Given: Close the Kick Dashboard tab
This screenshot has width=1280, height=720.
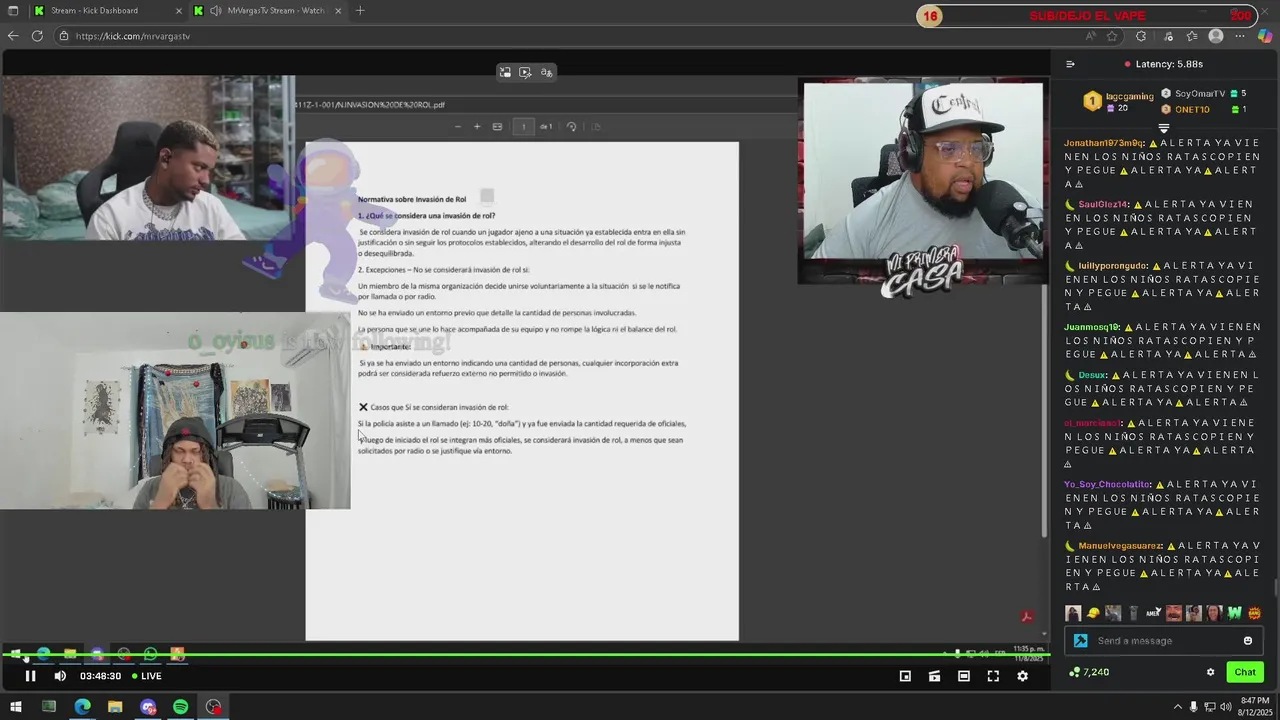Looking at the screenshot, I should click(179, 11).
